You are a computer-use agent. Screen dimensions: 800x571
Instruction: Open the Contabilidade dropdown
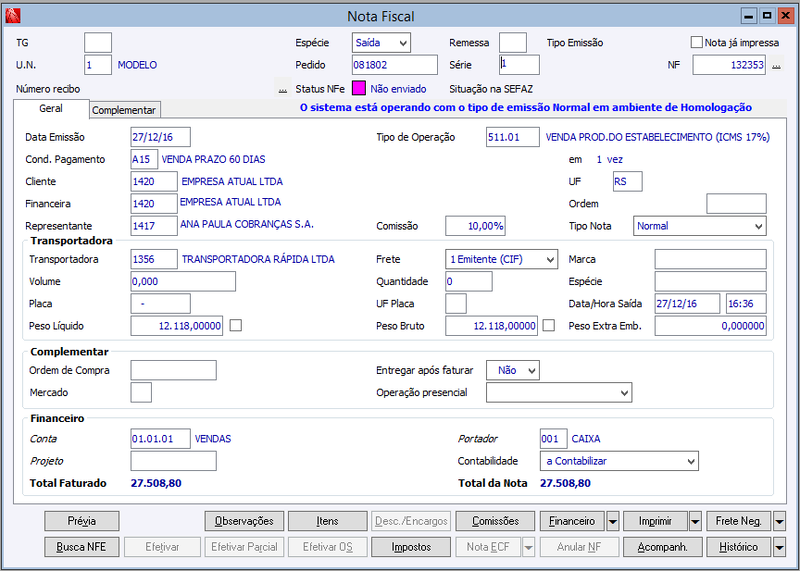point(619,461)
